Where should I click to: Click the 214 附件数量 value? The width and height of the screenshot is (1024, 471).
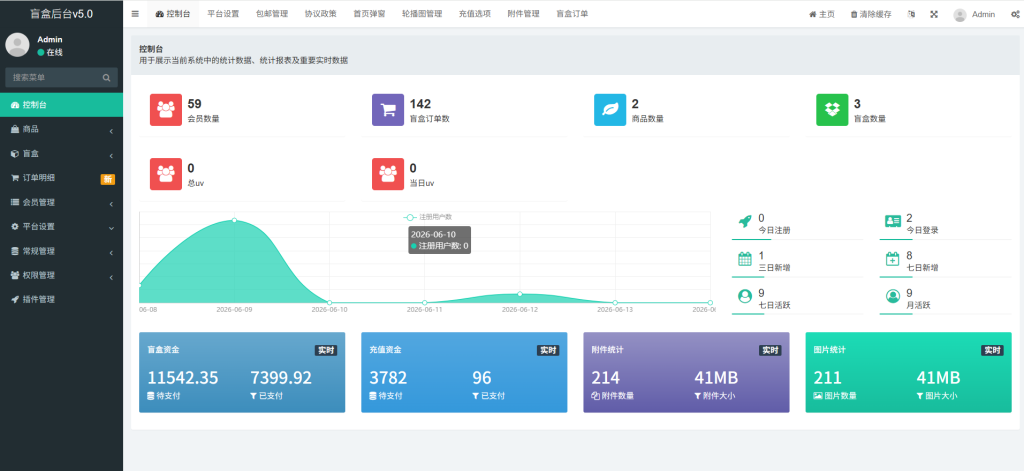[605, 378]
